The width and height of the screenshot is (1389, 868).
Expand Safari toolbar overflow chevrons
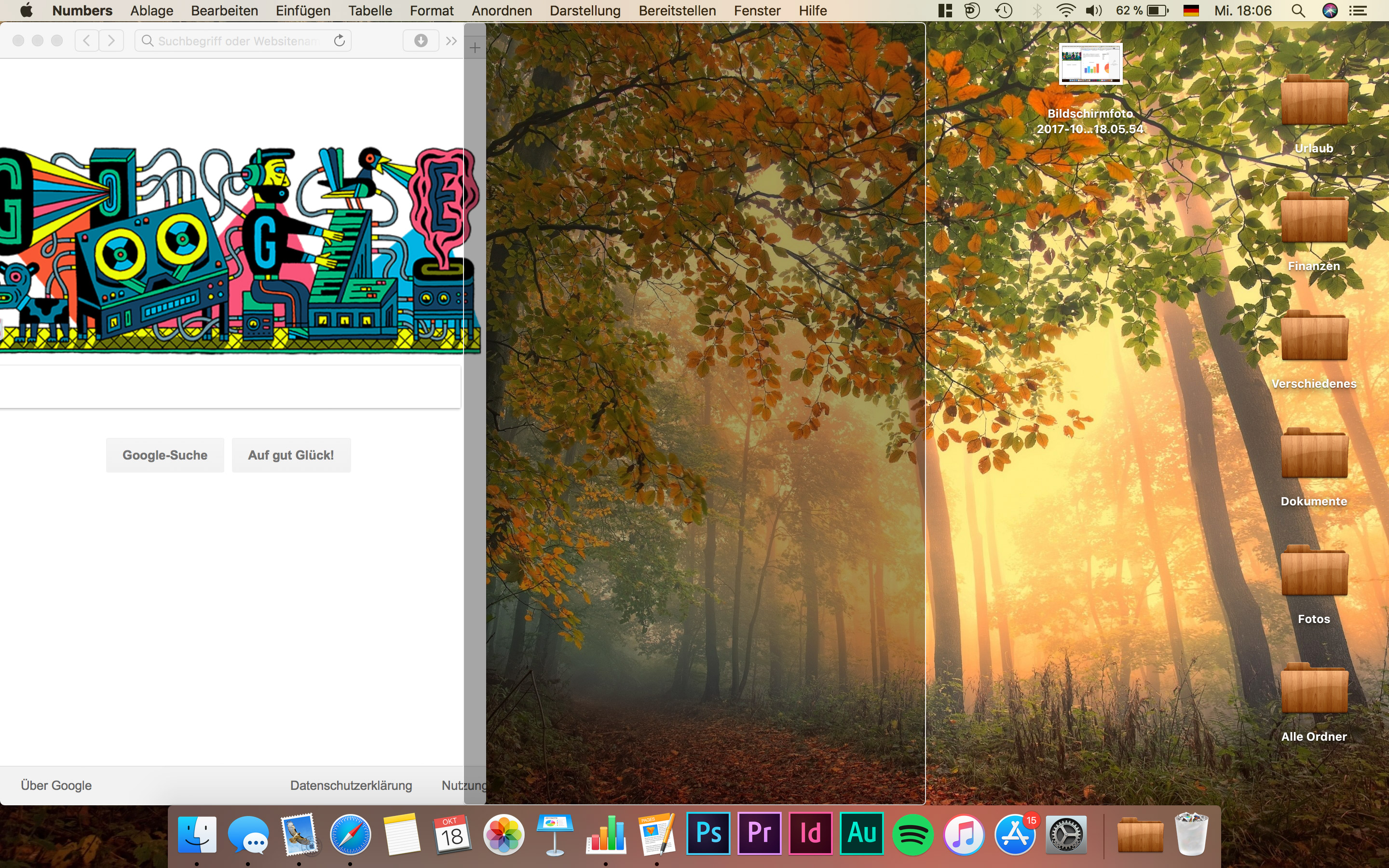tap(452, 41)
